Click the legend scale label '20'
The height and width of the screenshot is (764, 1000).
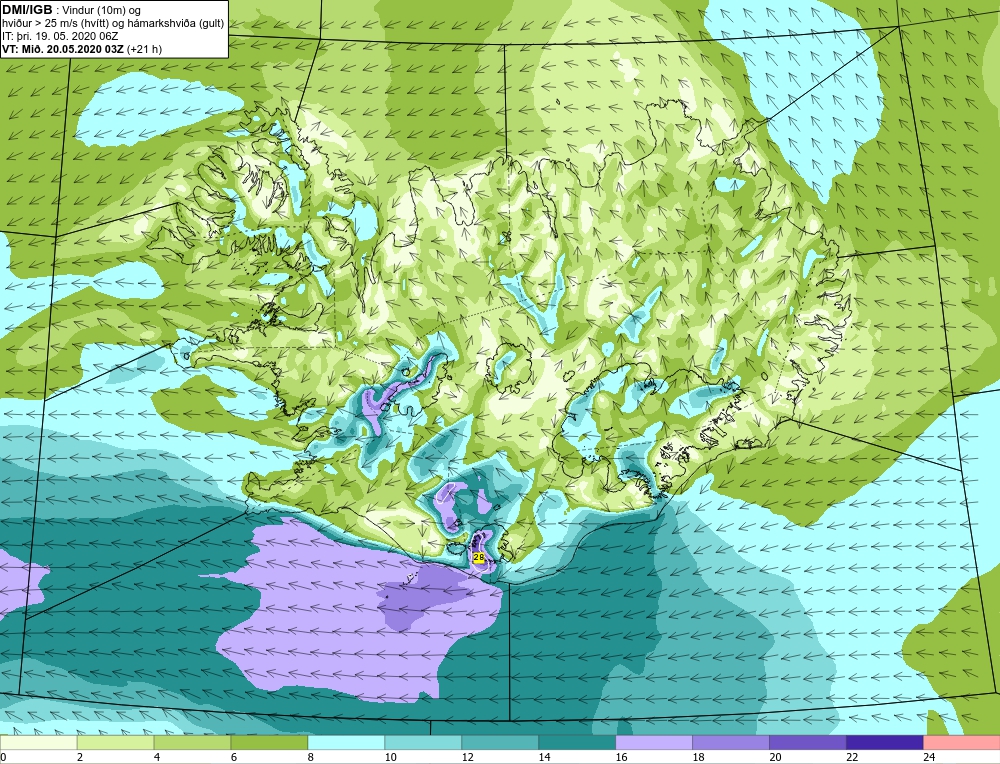click(x=776, y=757)
